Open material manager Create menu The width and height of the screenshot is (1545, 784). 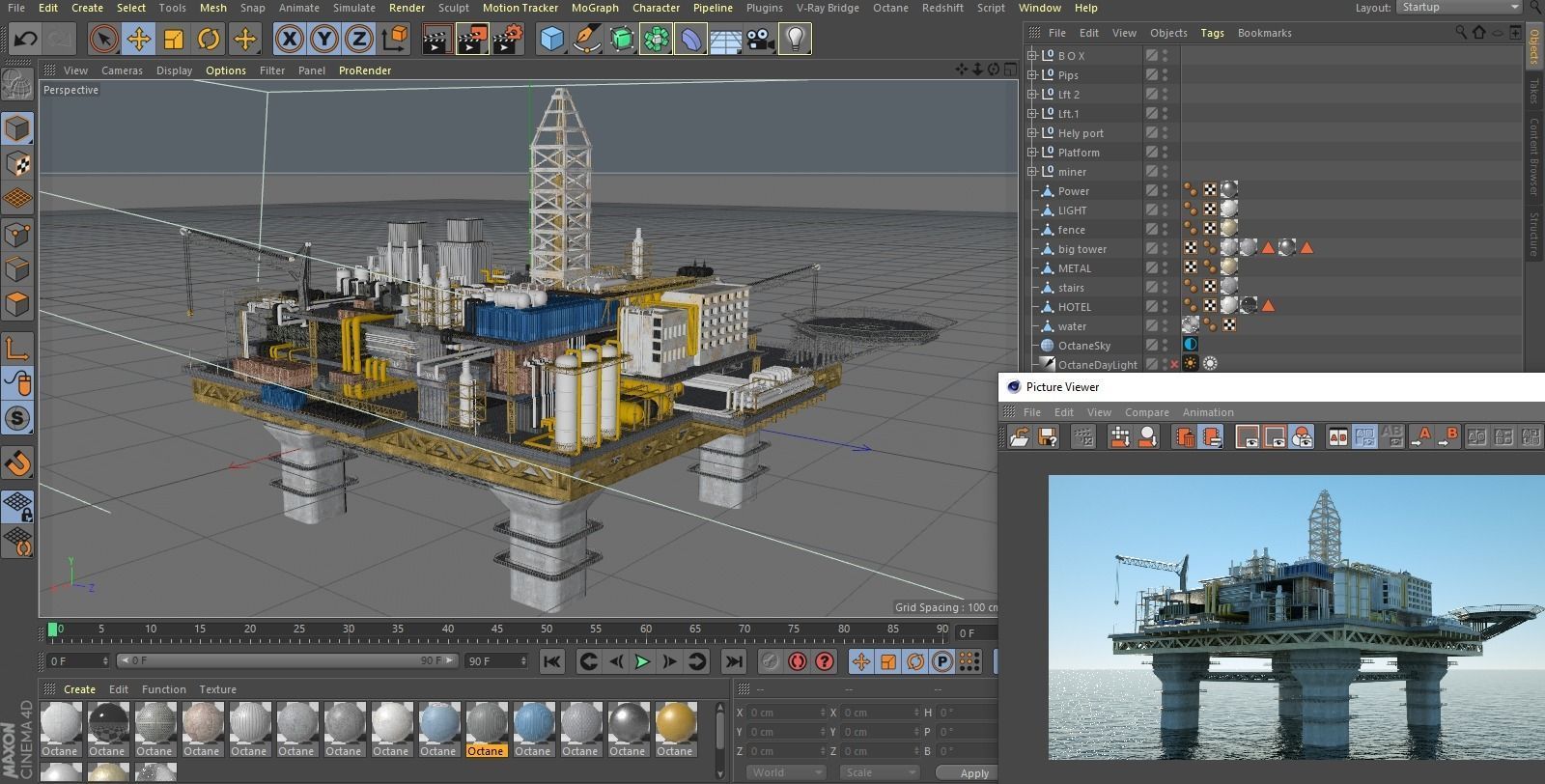click(79, 689)
